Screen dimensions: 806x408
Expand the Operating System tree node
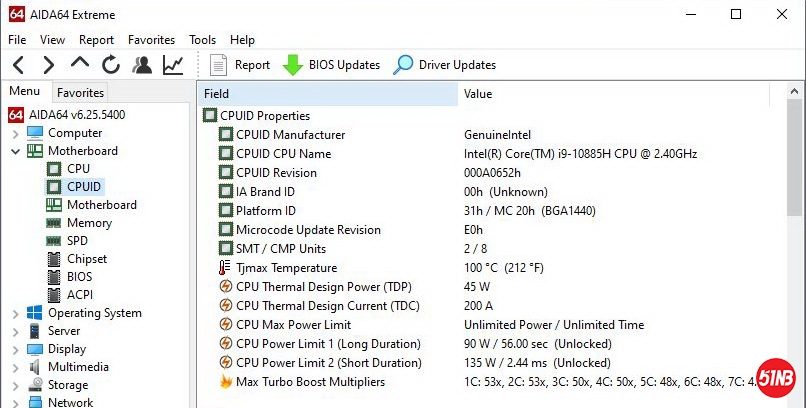click(15, 314)
